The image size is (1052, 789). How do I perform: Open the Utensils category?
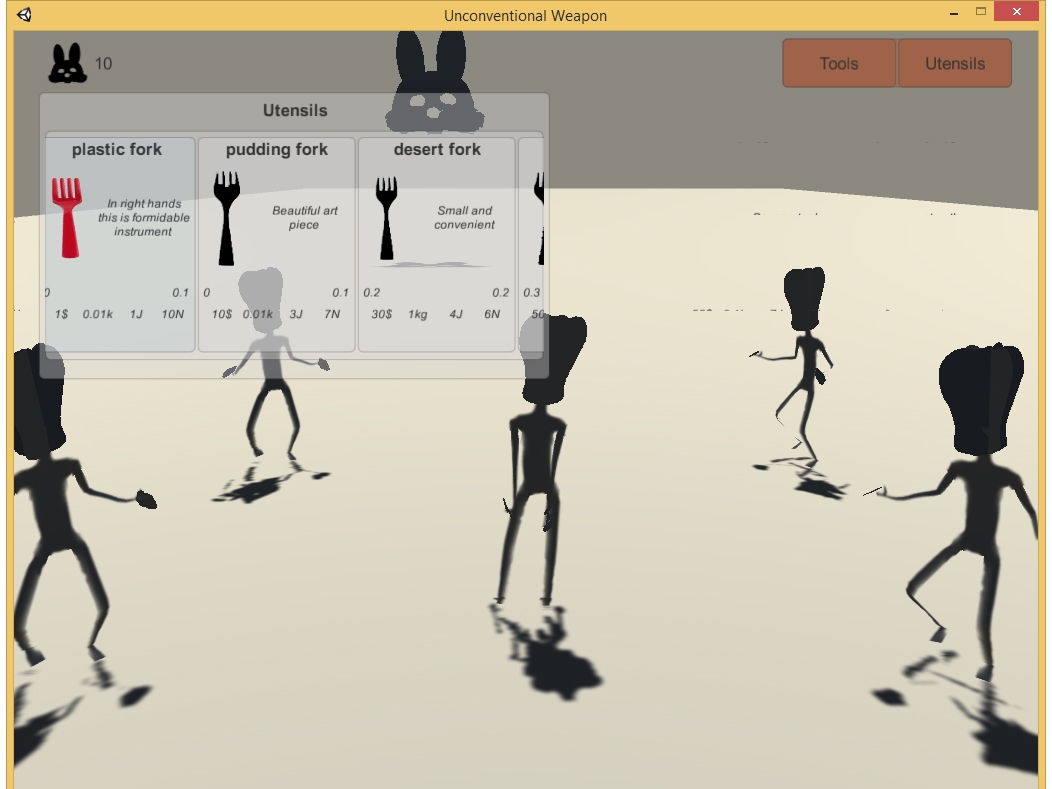click(955, 63)
